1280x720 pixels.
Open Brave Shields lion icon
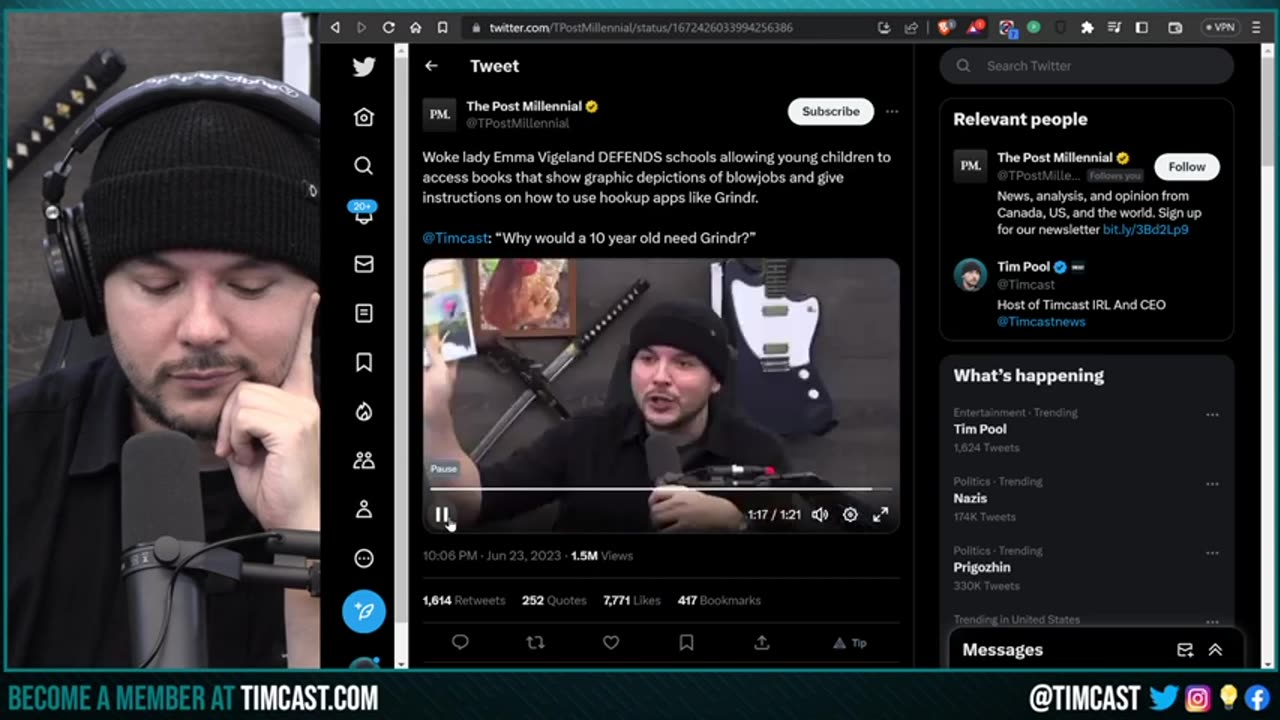tap(945, 27)
